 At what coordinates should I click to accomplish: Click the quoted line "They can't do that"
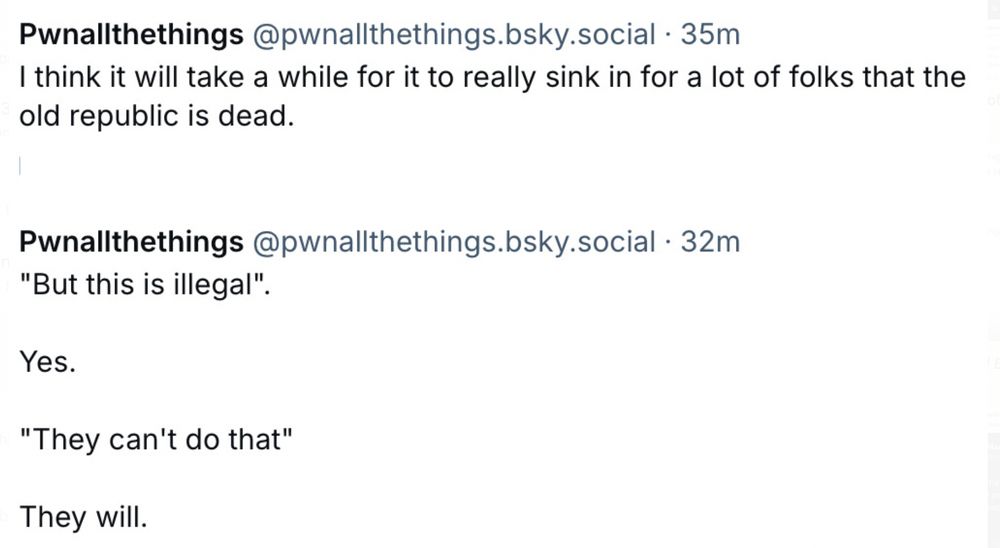(156, 440)
